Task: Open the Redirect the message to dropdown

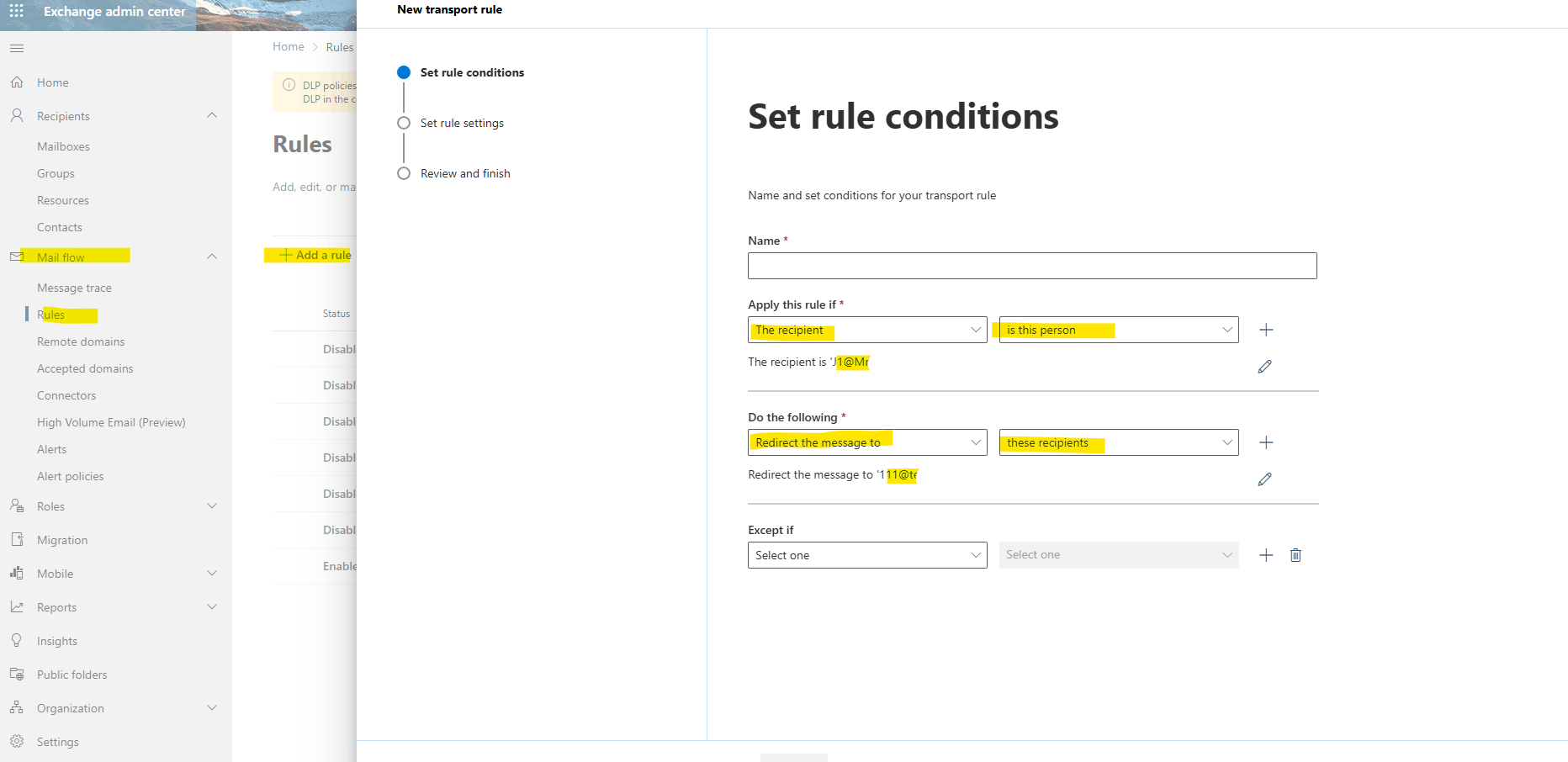Action: (867, 442)
